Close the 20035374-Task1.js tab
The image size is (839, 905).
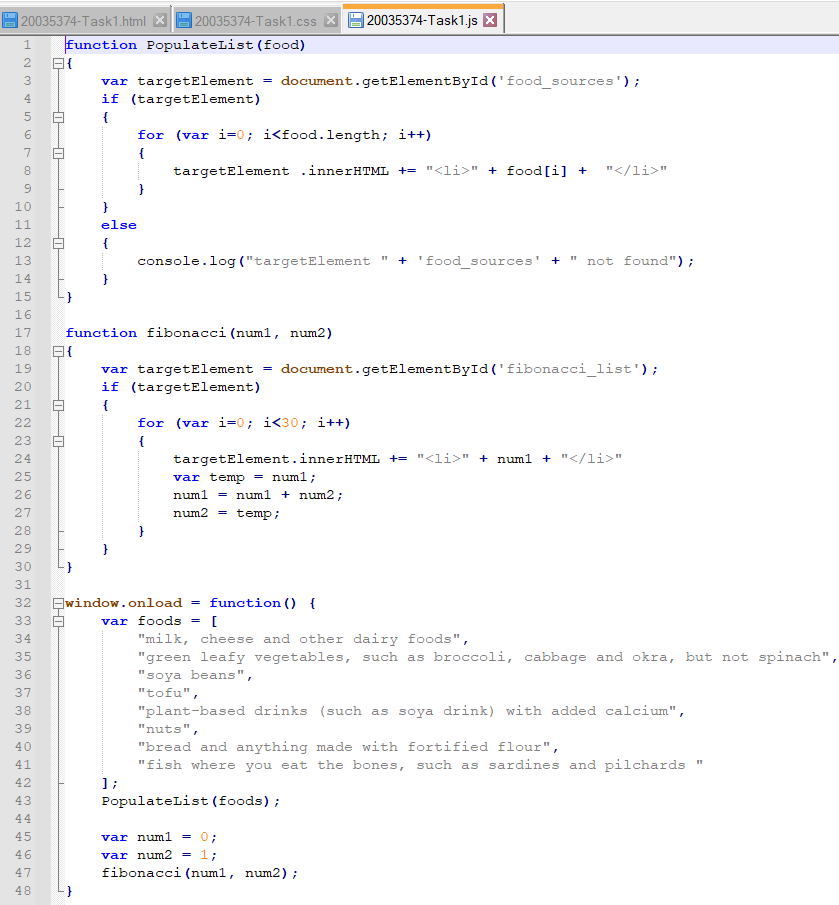(490, 20)
